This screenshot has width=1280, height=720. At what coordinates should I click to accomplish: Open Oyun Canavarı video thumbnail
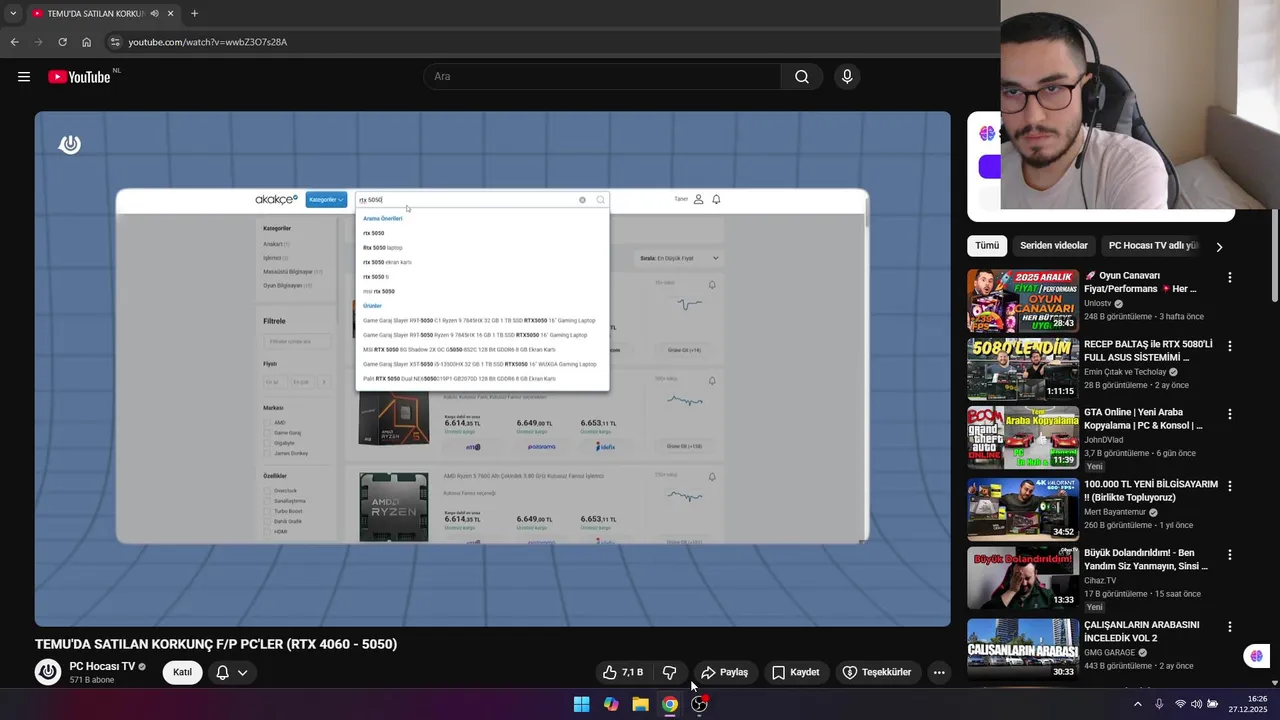click(x=1023, y=300)
